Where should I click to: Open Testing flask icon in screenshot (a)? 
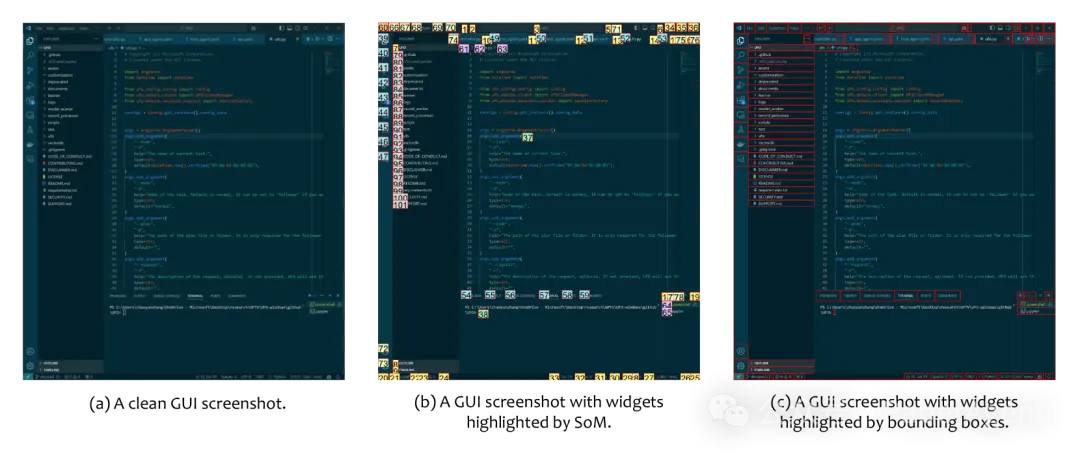pos(30,129)
